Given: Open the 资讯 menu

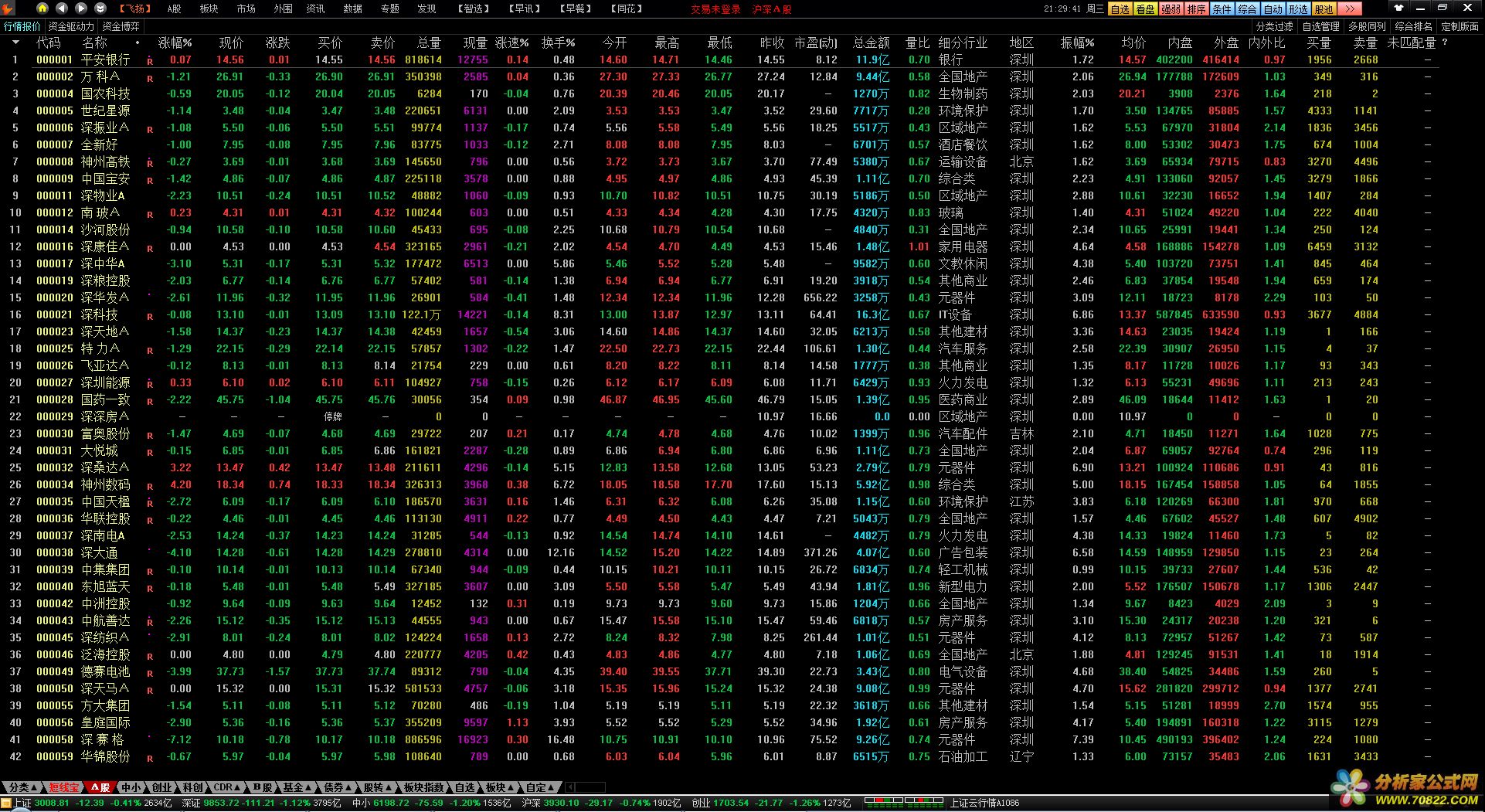Looking at the screenshot, I should [315, 8].
